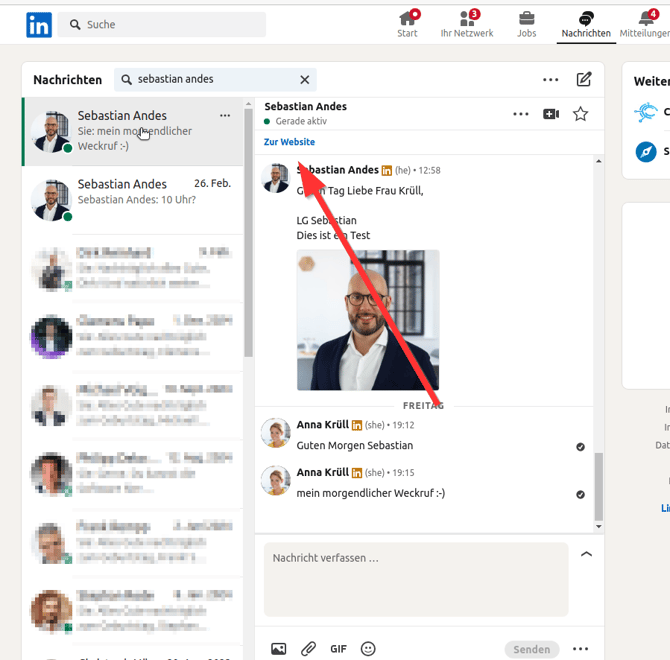This screenshot has width=670, height=660.
Task: Open conversation options next to video icon
Action: click(x=520, y=114)
